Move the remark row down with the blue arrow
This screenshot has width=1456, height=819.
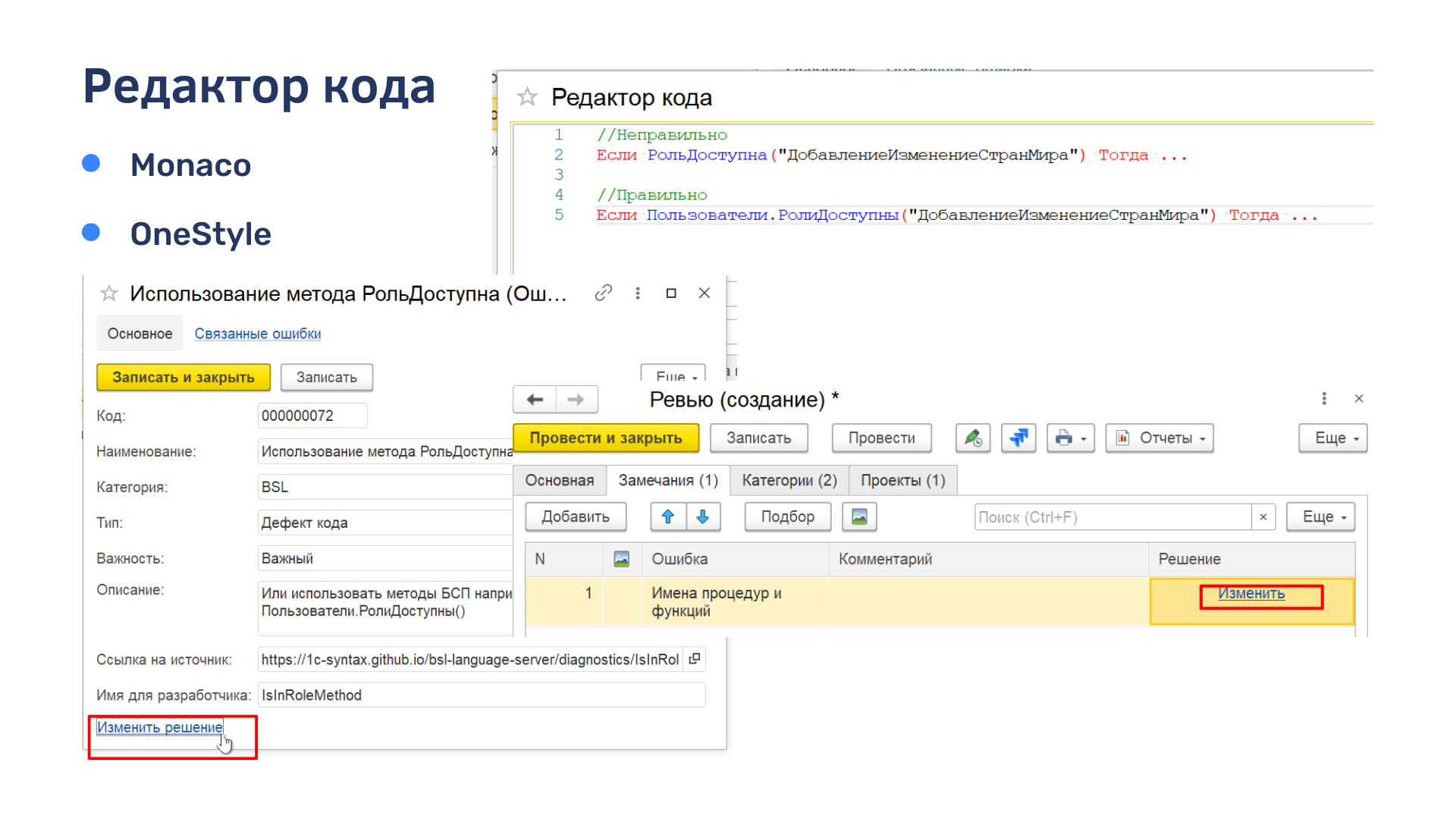(x=703, y=517)
